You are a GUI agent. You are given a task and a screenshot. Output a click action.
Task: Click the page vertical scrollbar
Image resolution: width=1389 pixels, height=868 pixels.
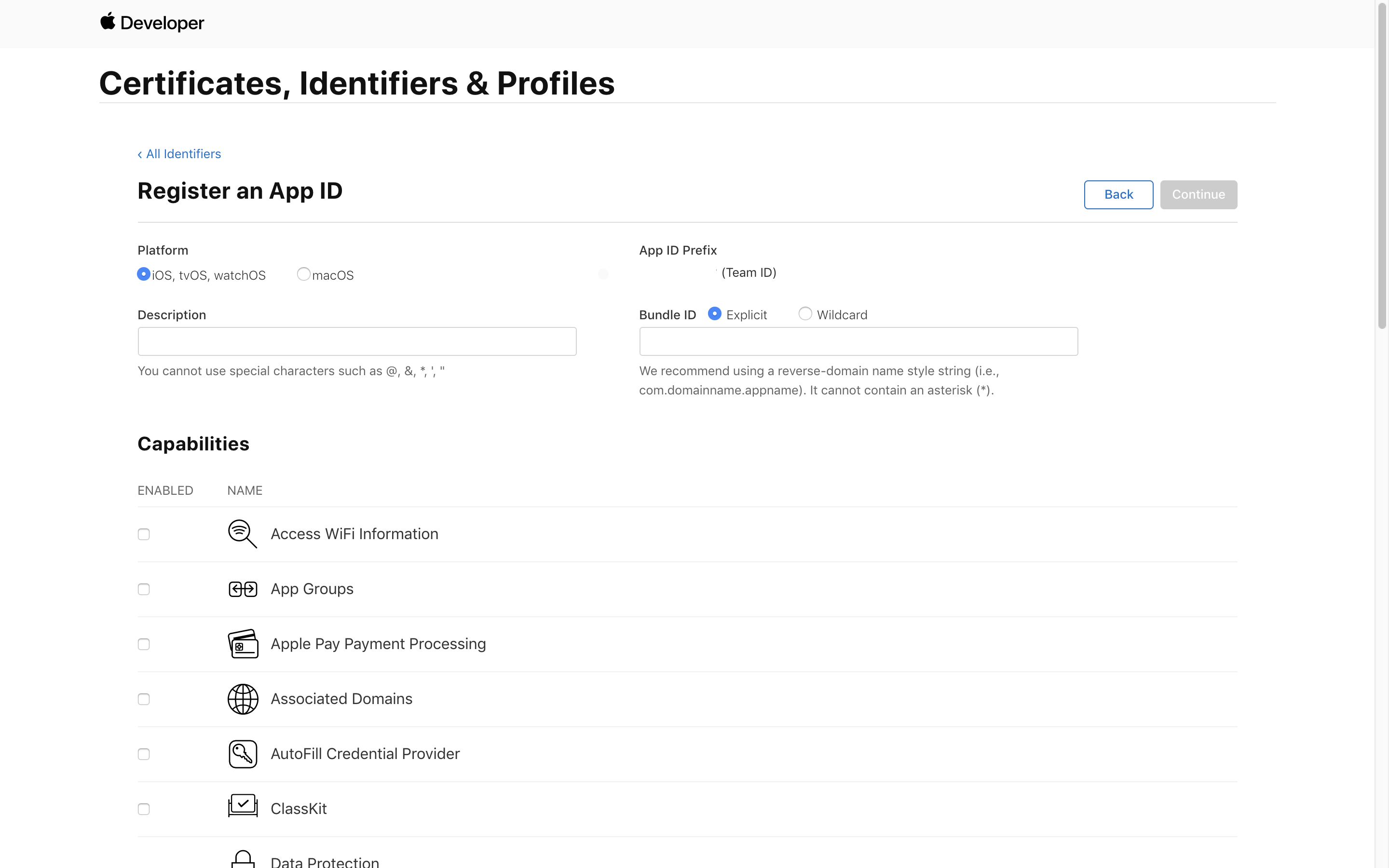tap(1382, 166)
